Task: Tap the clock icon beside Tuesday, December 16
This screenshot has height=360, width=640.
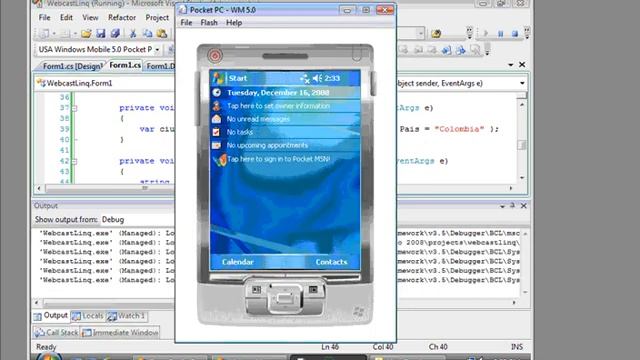Action: [x=217, y=93]
